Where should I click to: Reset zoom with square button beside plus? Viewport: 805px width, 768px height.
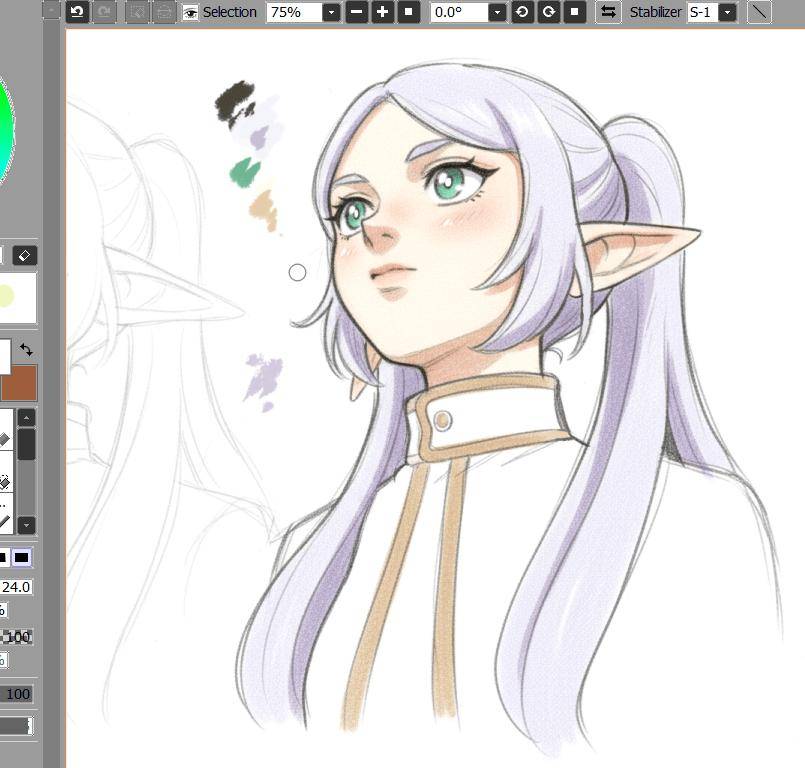point(408,12)
